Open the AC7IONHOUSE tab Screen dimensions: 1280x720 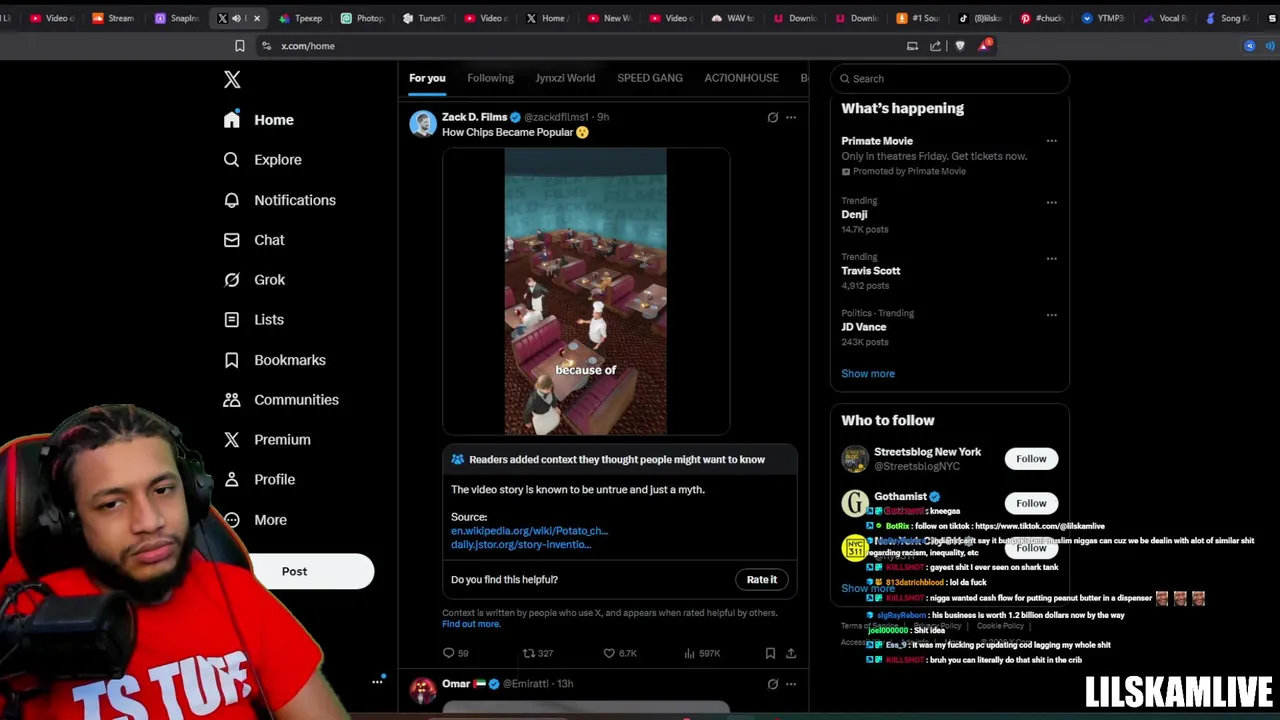pos(741,78)
